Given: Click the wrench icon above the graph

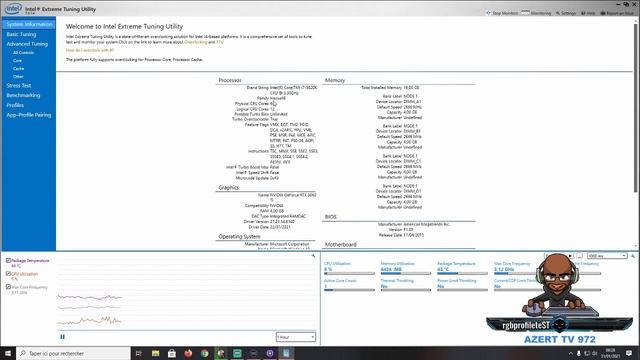Looking at the screenshot, I should click(x=313, y=256).
